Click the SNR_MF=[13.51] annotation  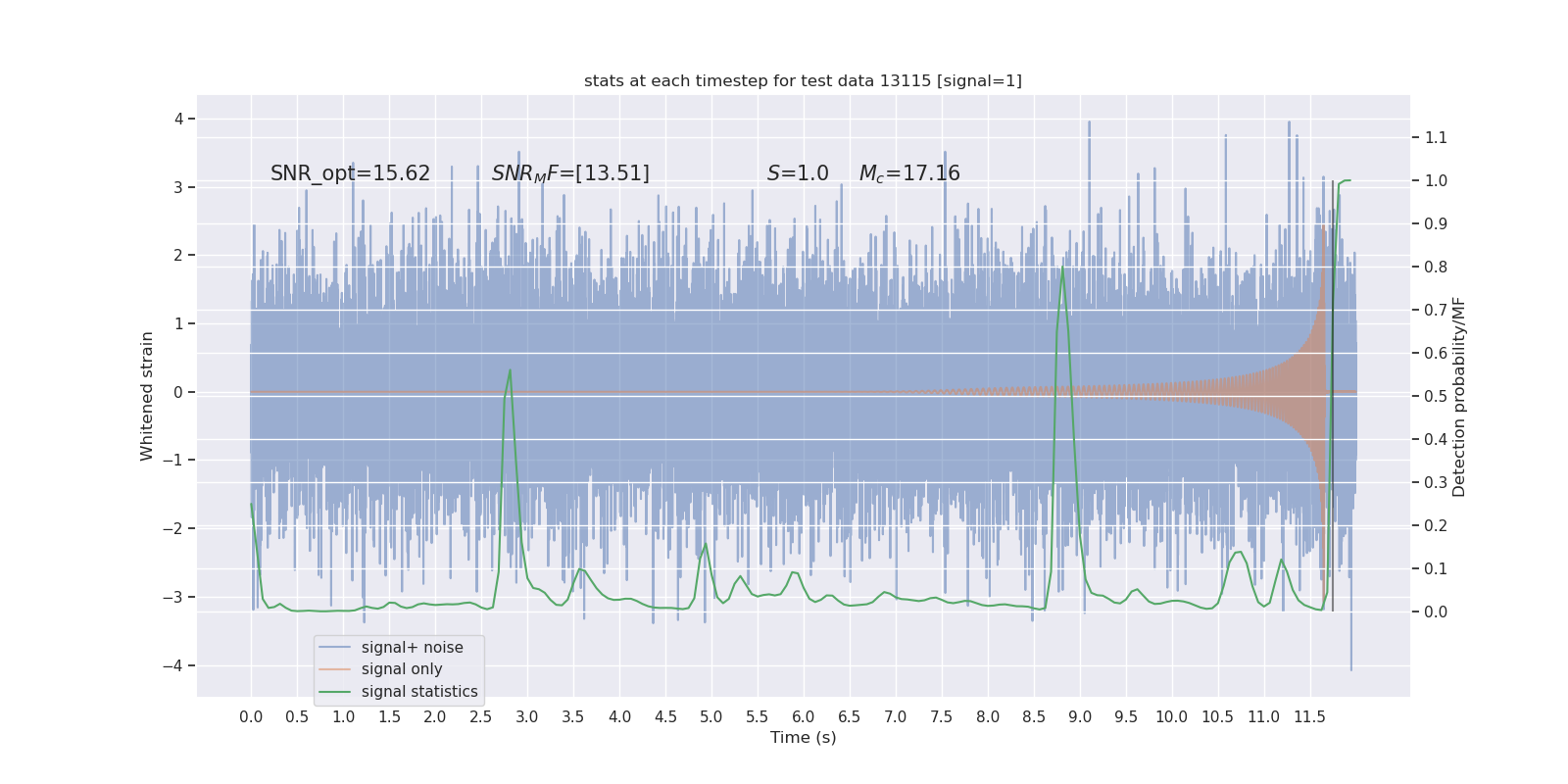570,173
